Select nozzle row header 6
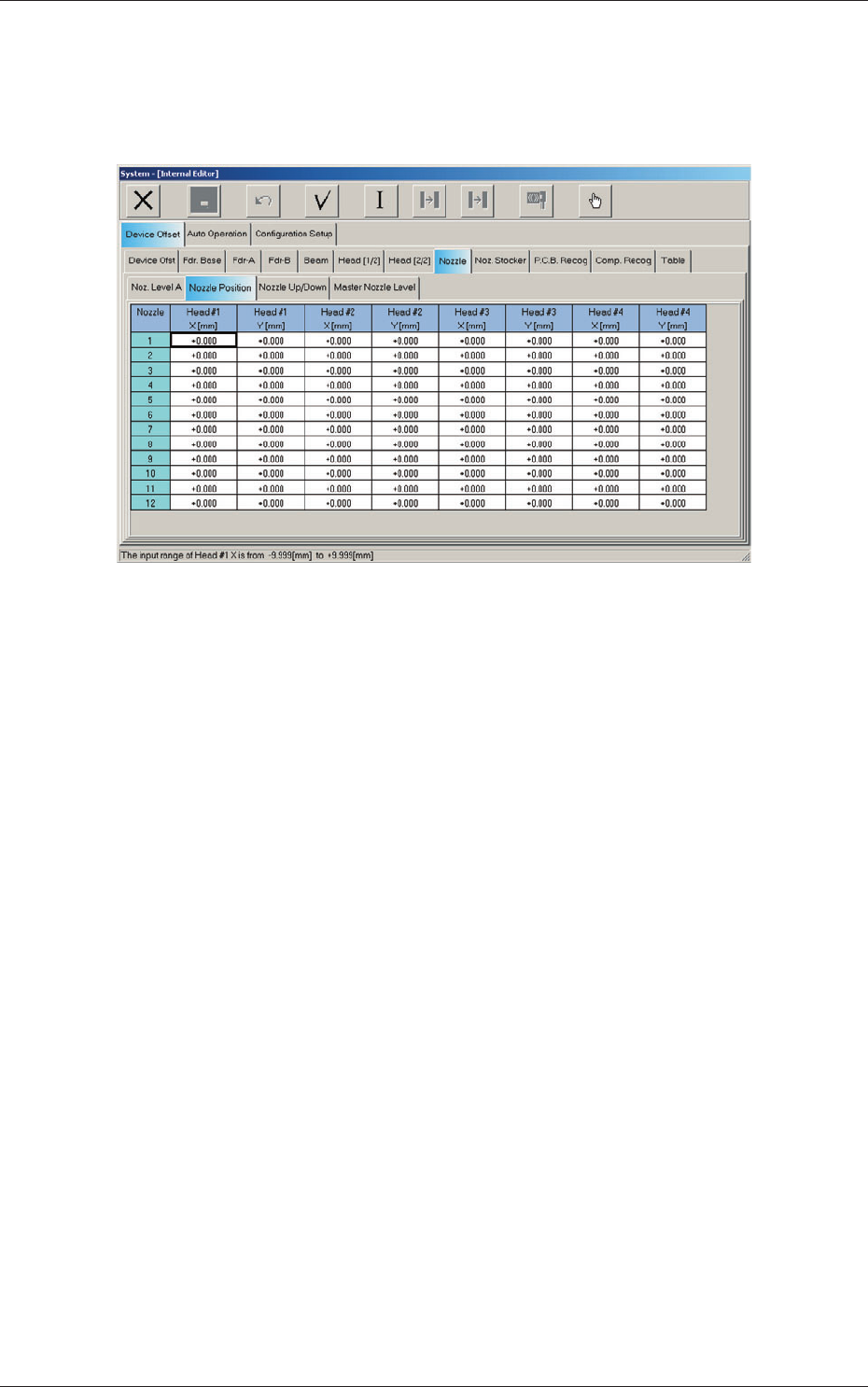This screenshot has height=1387, width=868. 150,414
